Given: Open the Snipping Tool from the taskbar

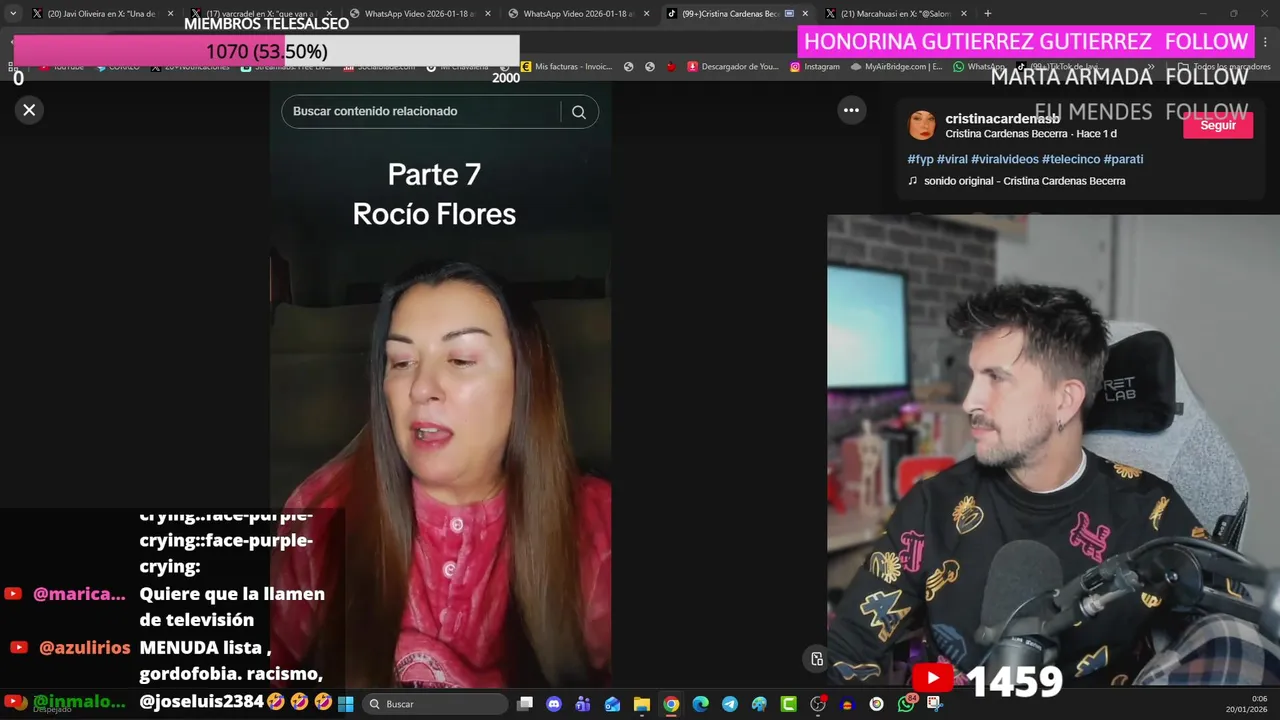Looking at the screenshot, I should click(x=934, y=704).
